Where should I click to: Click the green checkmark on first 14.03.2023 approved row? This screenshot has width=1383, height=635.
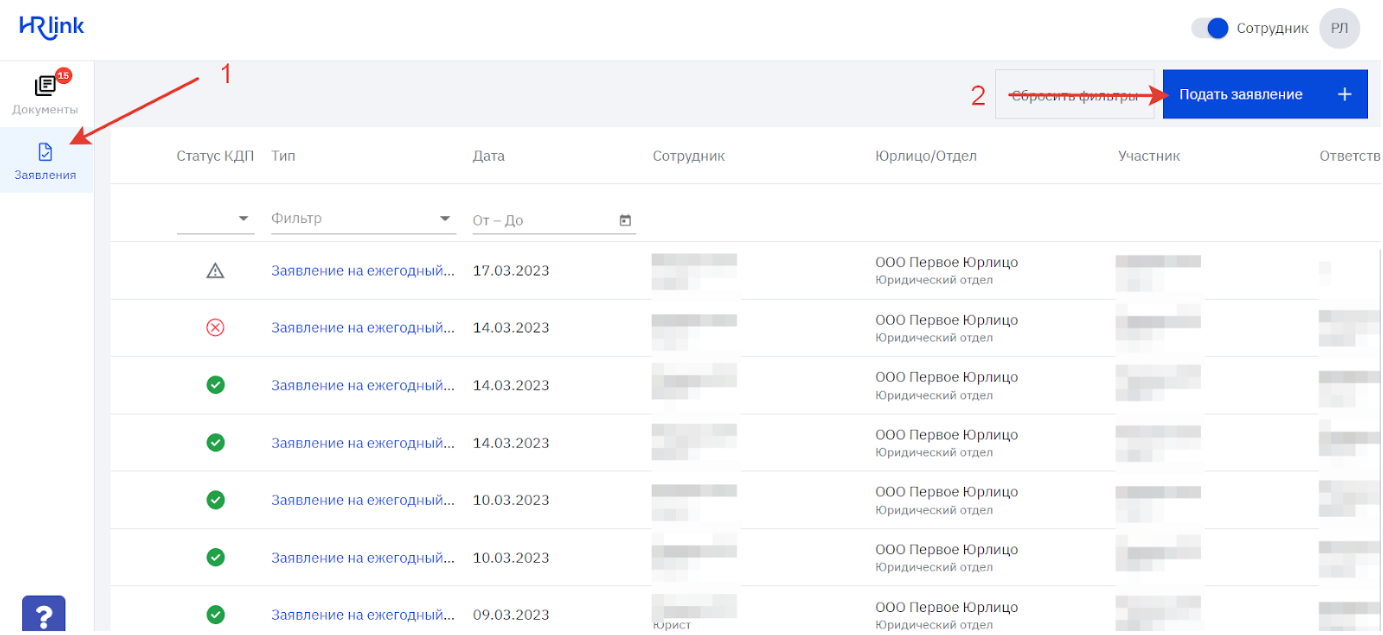[215, 385]
